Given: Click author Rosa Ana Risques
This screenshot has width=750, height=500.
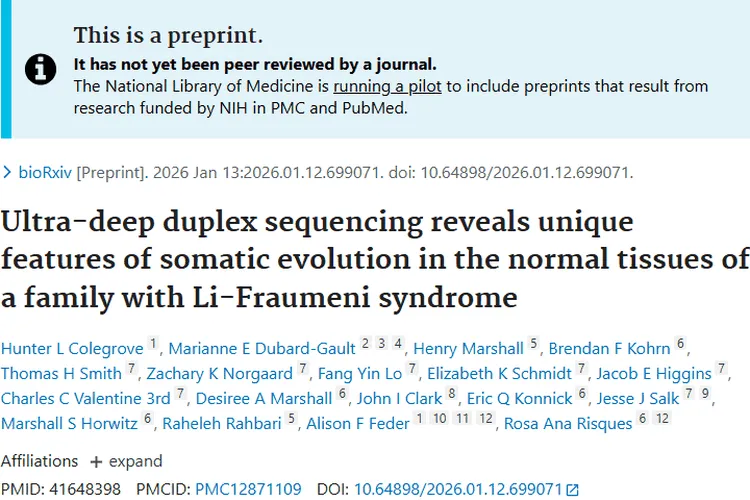Looking at the screenshot, I should pyautogui.click(x=567, y=423).
